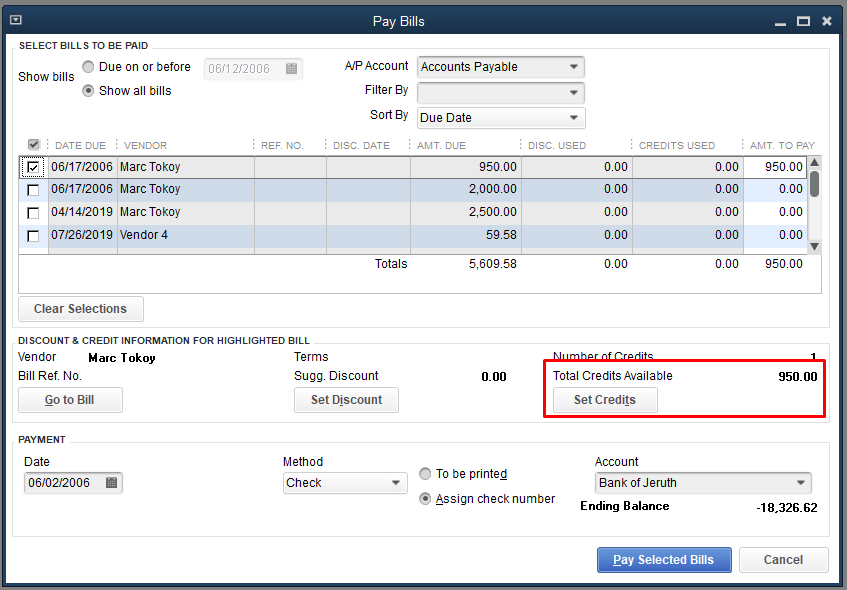Open the window system menu icon
This screenshot has width=847, height=590.
tap(15, 20)
